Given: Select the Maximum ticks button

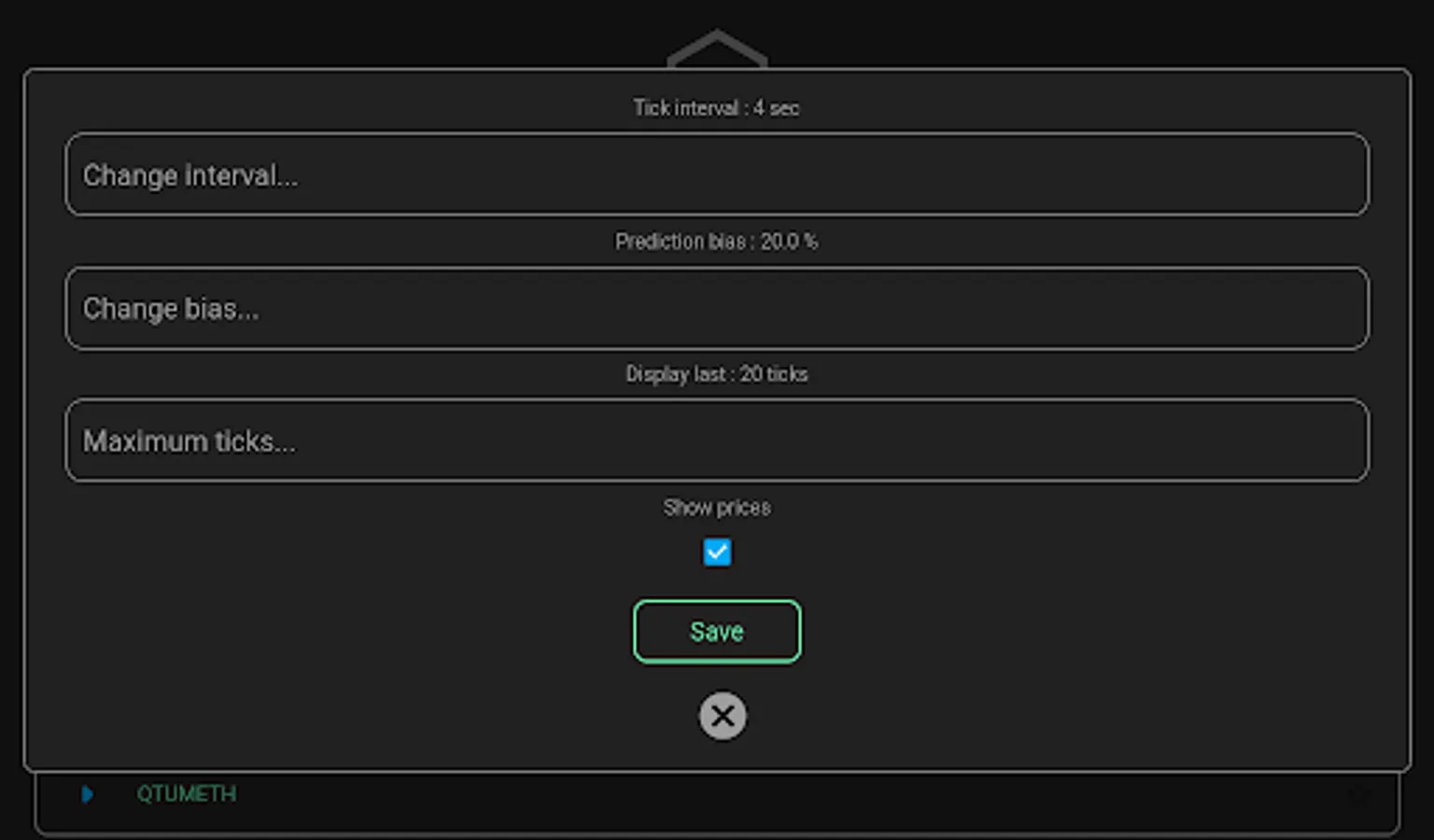Looking at the screenshot, I should pyautogui.click(x=717, y=441).
